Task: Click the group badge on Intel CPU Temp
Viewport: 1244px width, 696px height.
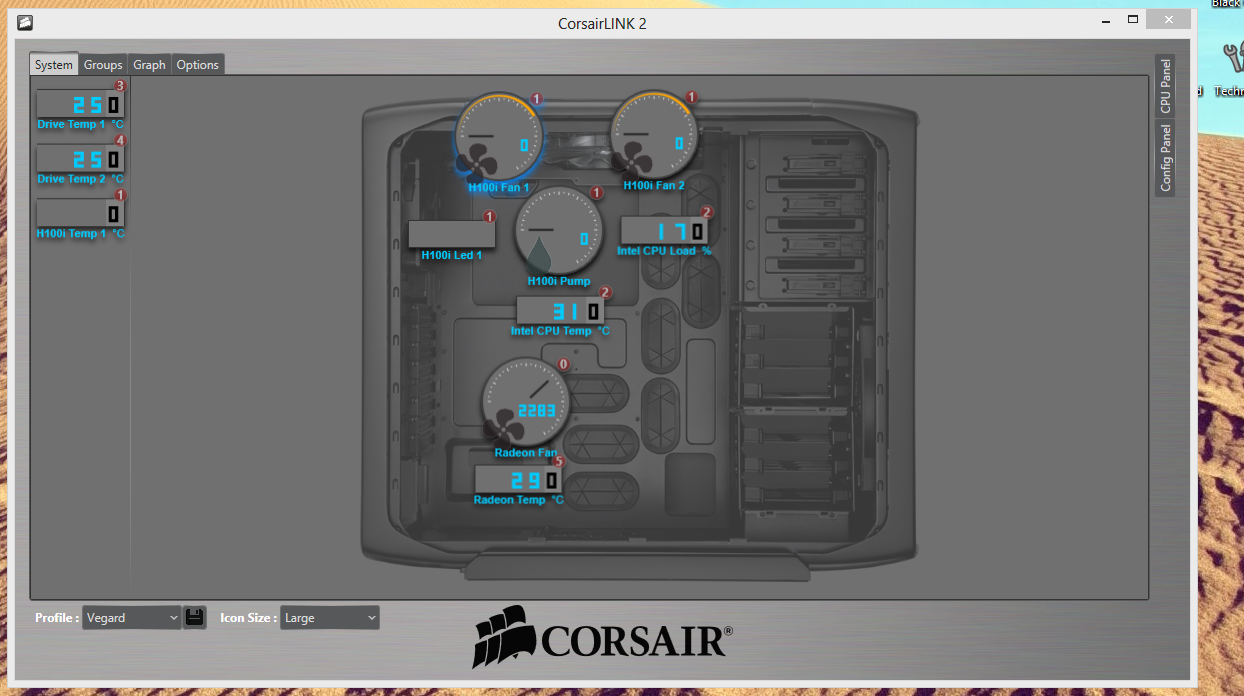Action: (x=605, y=293)
